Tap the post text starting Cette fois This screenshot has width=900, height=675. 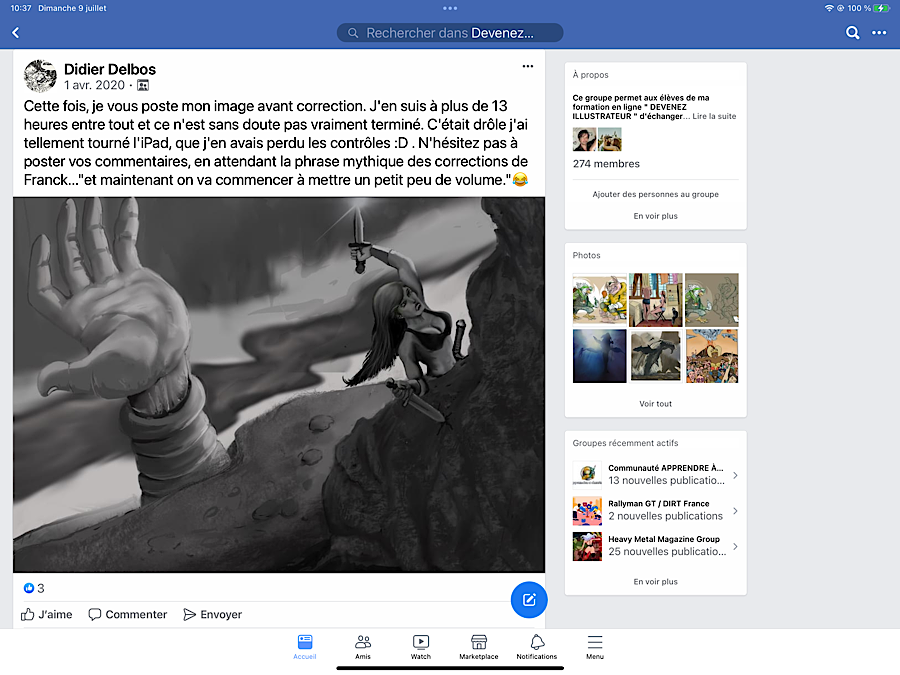tap(276, 143)
